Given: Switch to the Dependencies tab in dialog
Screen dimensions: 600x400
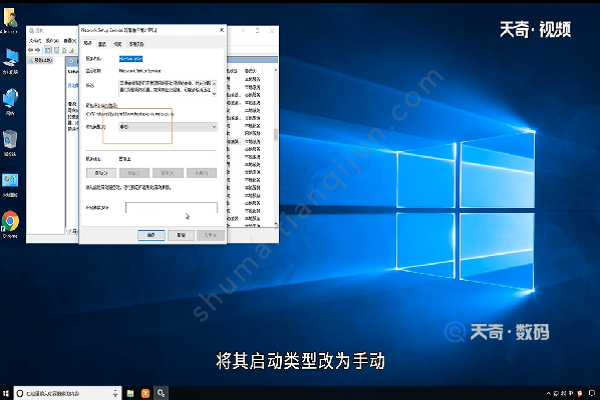Looking at the screenshot, I should pyautogui.click(x=136, y=44).
